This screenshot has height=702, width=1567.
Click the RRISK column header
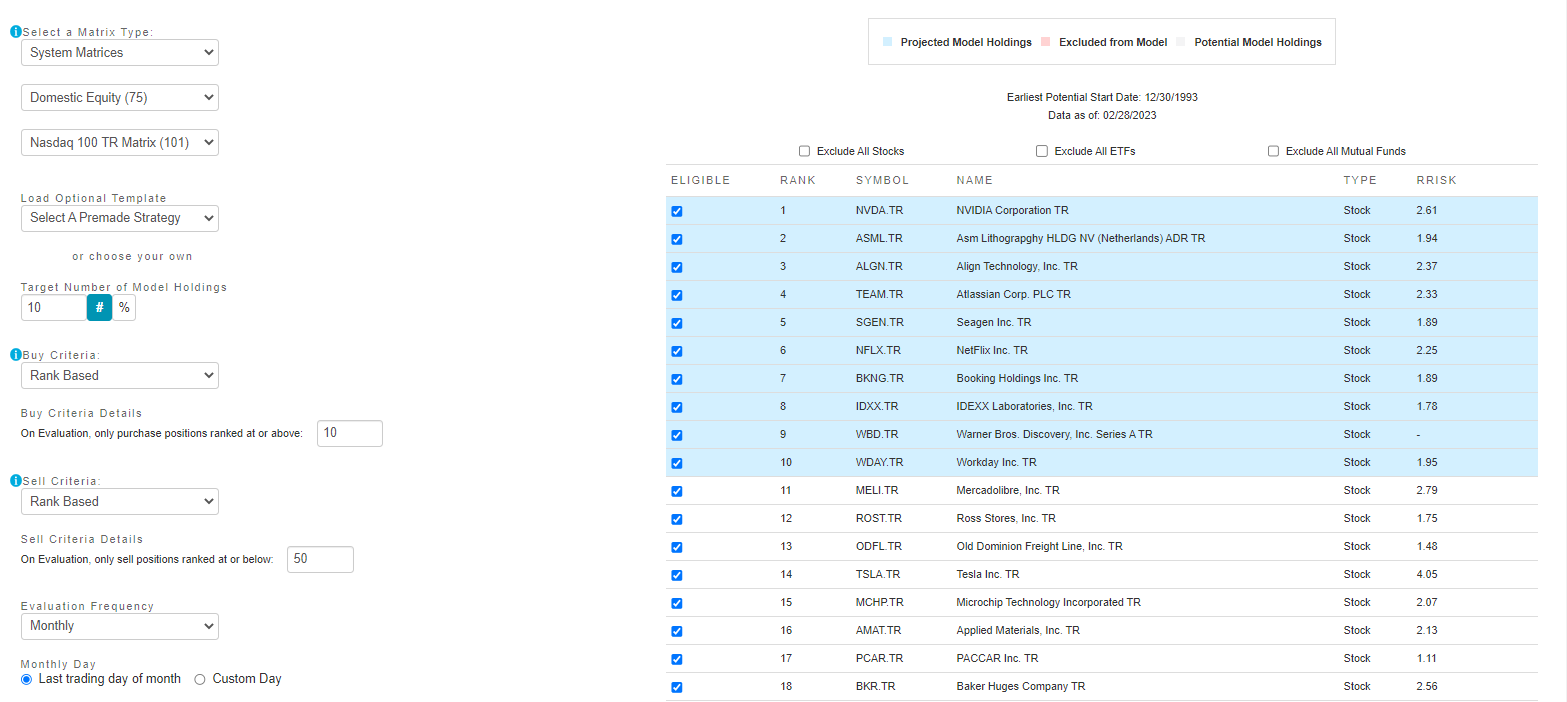point(1436,181)
